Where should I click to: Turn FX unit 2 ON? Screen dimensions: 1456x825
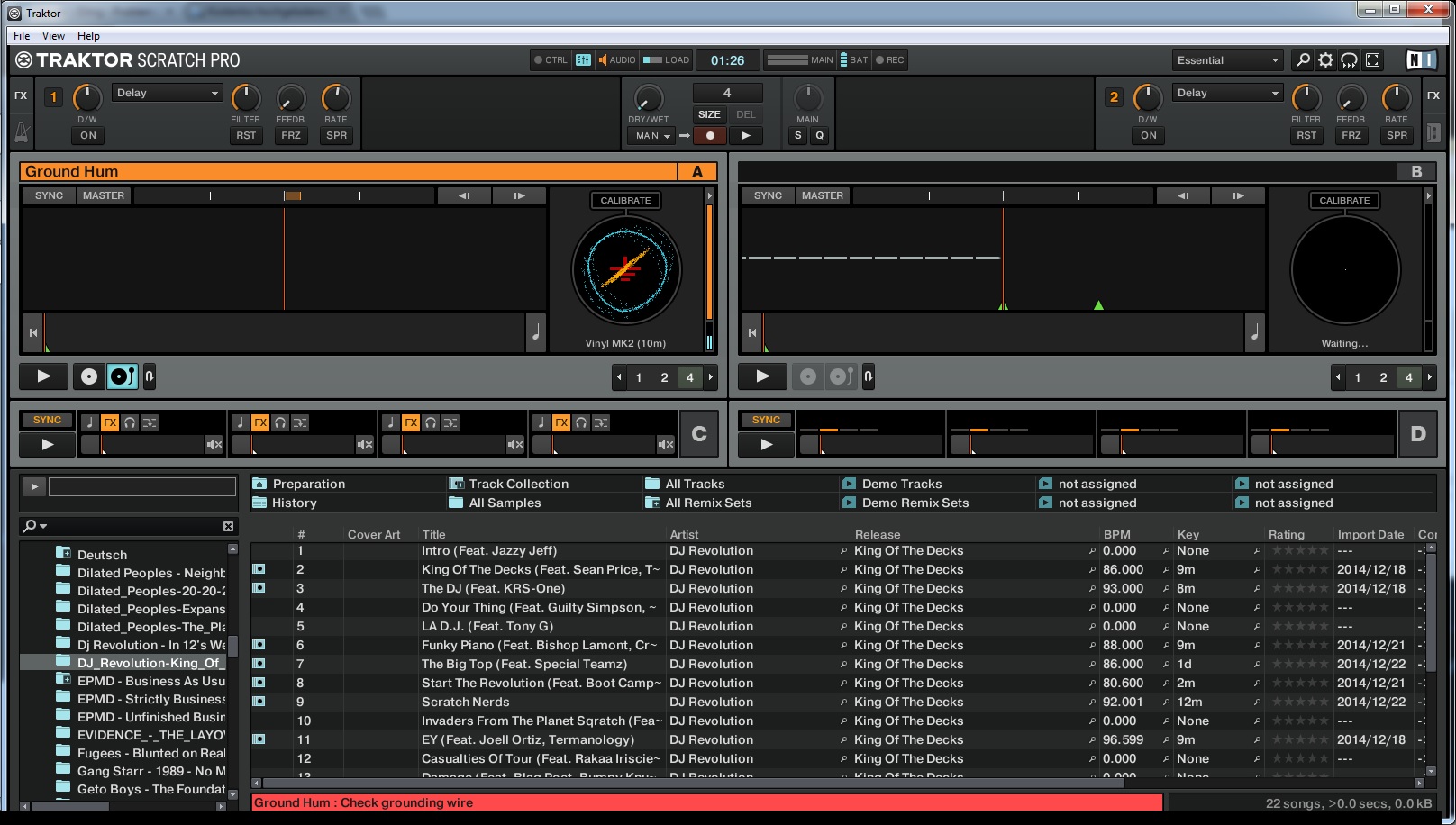click(1149, 136)
